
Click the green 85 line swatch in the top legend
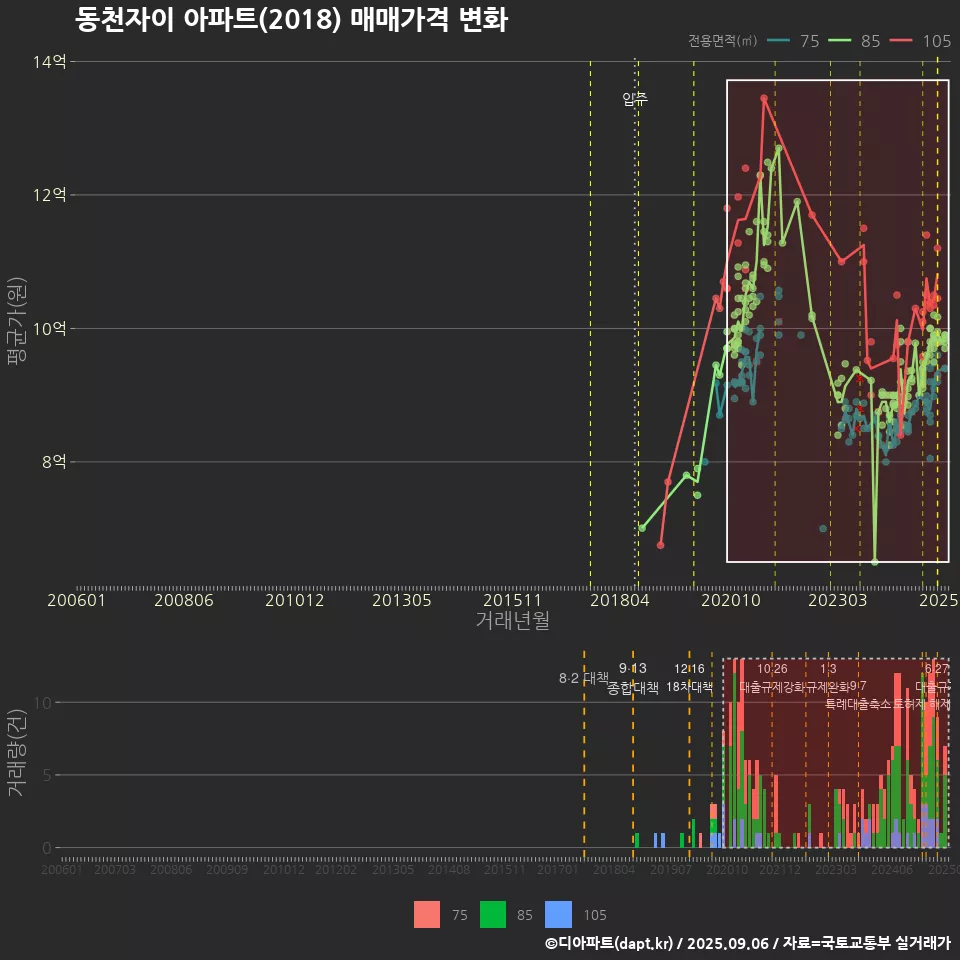point(839,41)
